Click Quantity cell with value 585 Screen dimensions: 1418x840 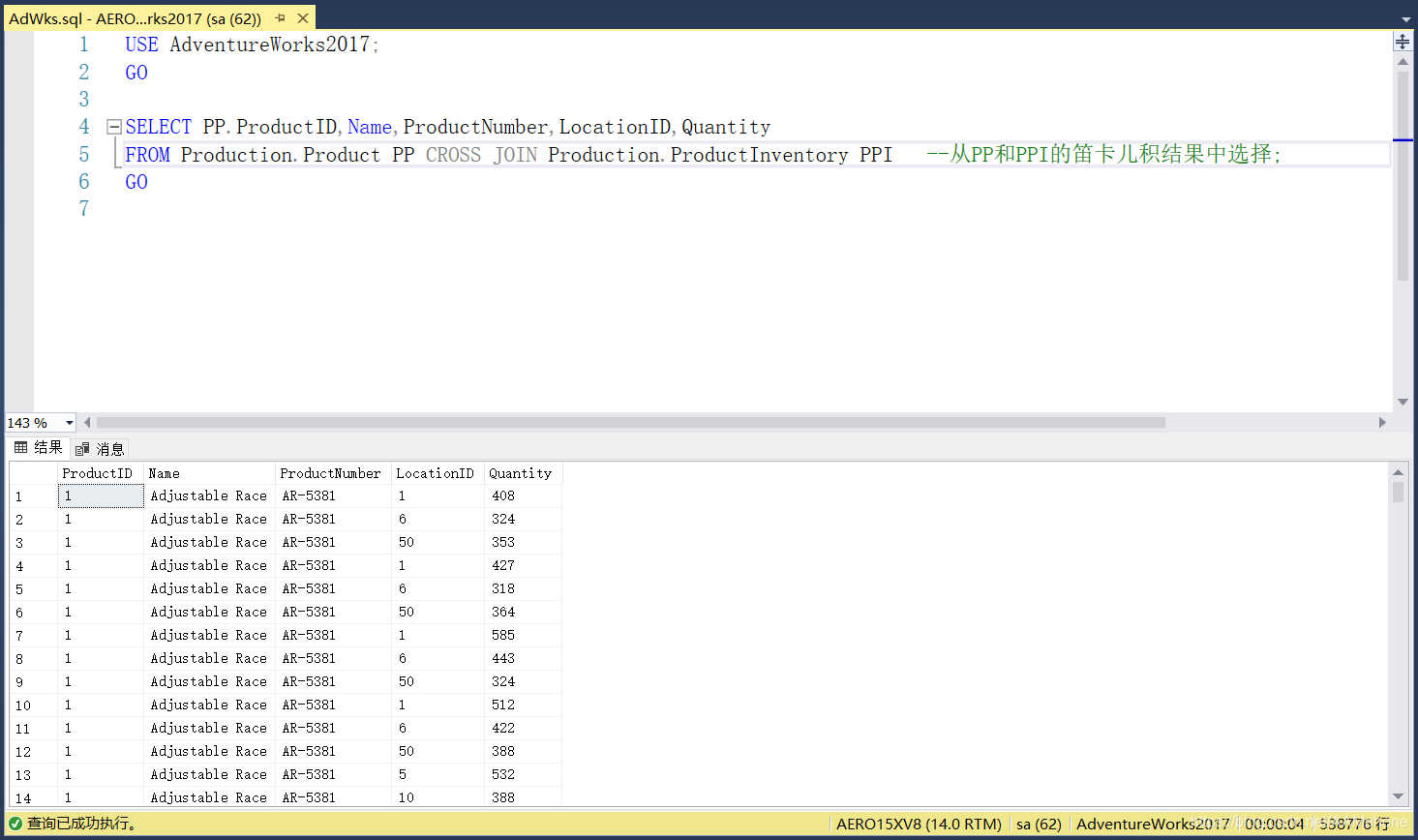tap(523, 636)
